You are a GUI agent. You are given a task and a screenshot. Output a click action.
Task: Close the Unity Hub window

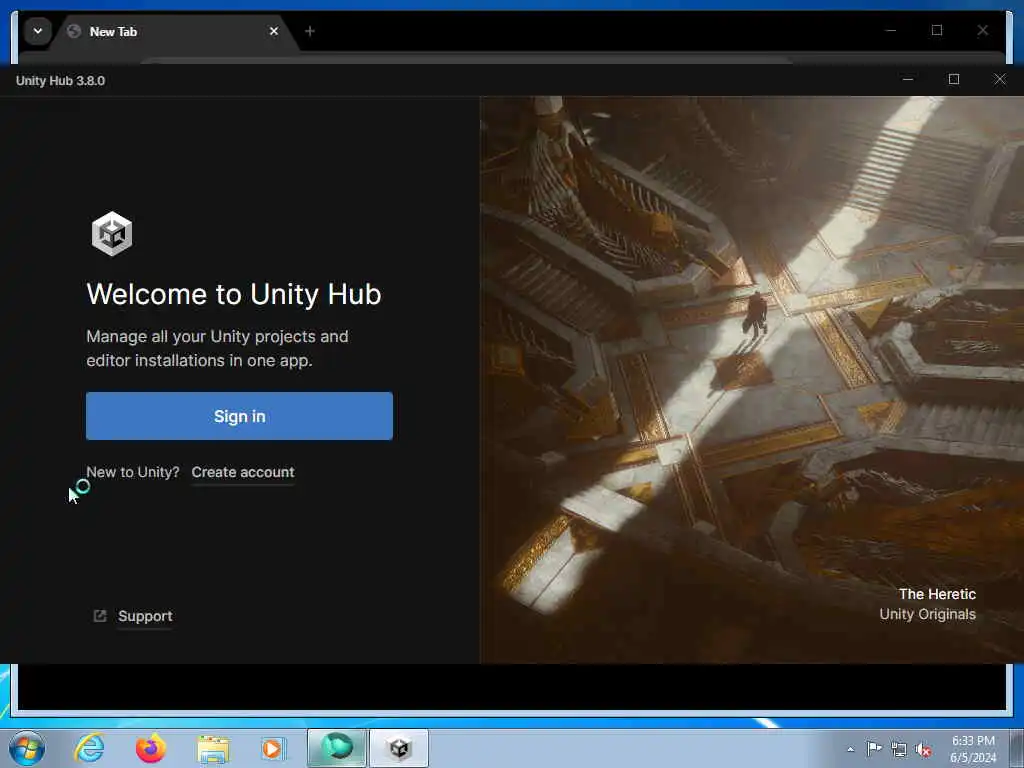coord(1000,80)
